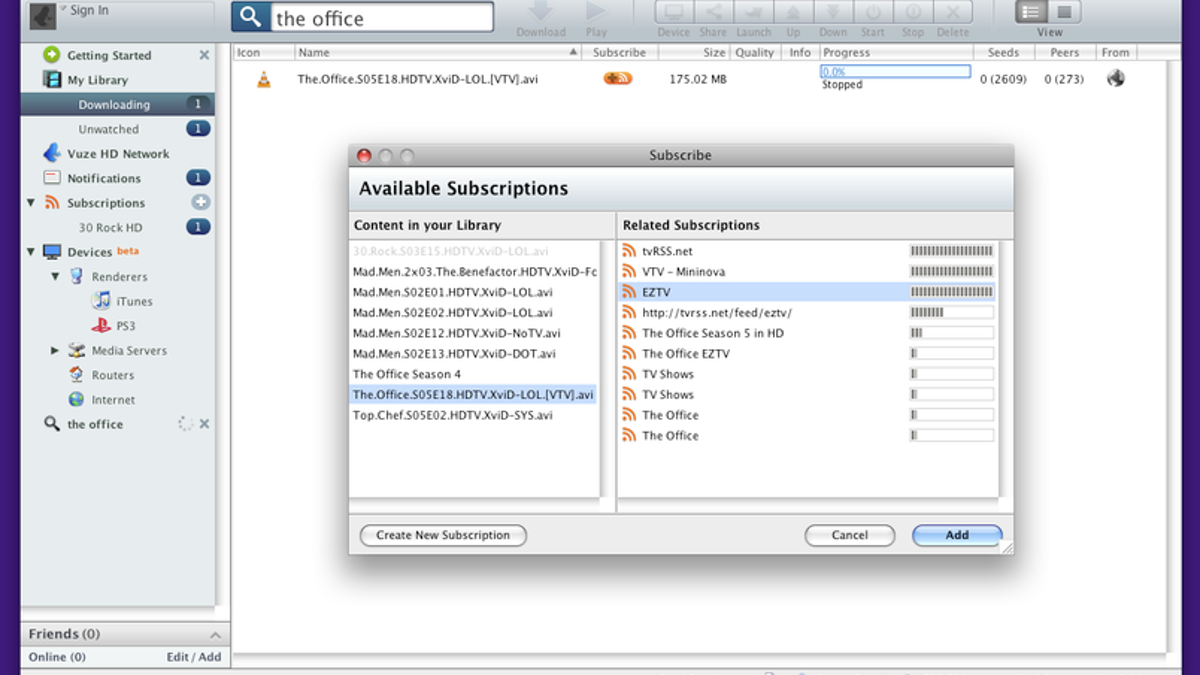1200x675 pixels.
Task: Select Downloading in the sidebar
Action: pos(114,105)
